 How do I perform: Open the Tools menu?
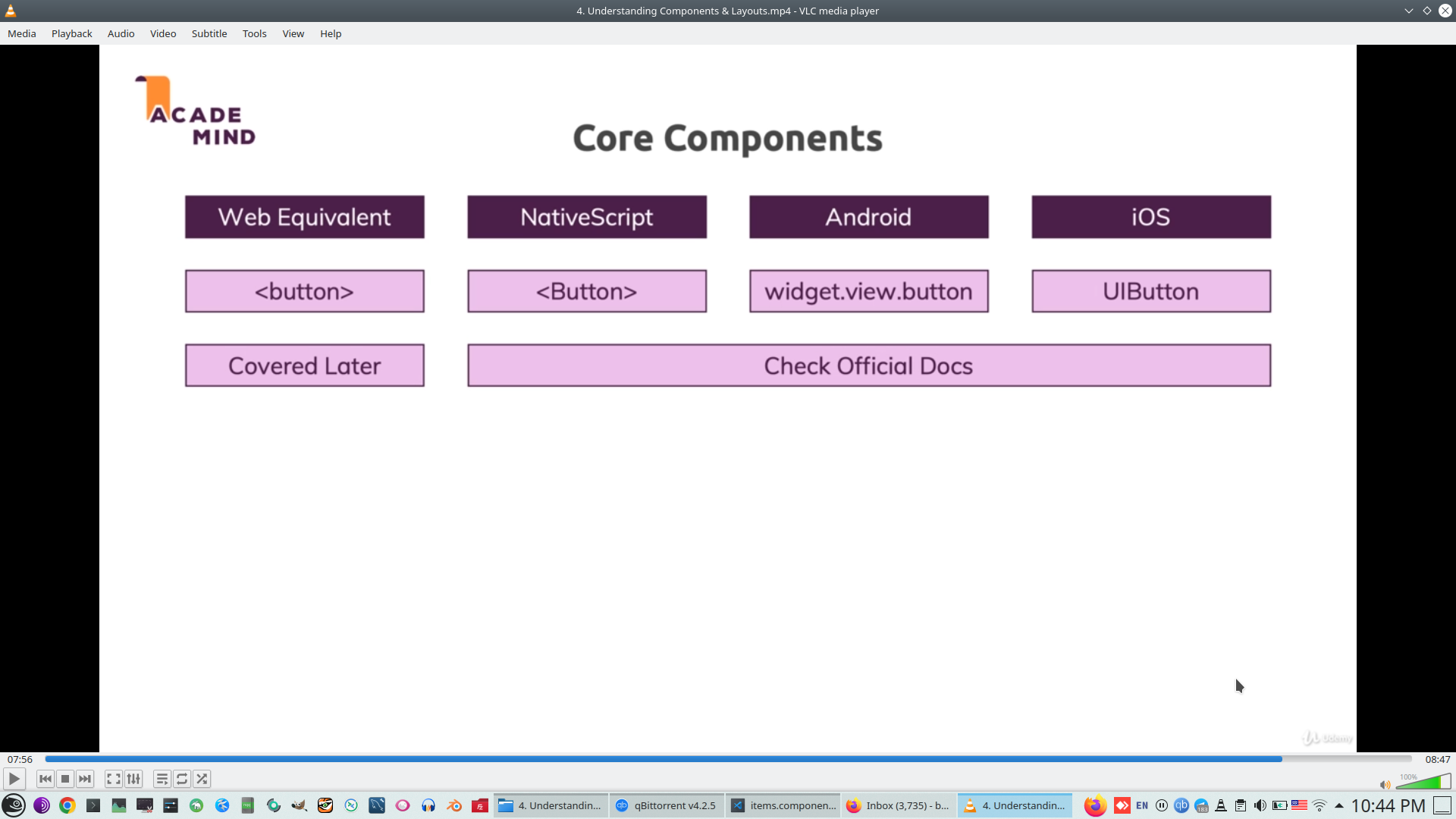pyautogui.click(x=254, y=33)
